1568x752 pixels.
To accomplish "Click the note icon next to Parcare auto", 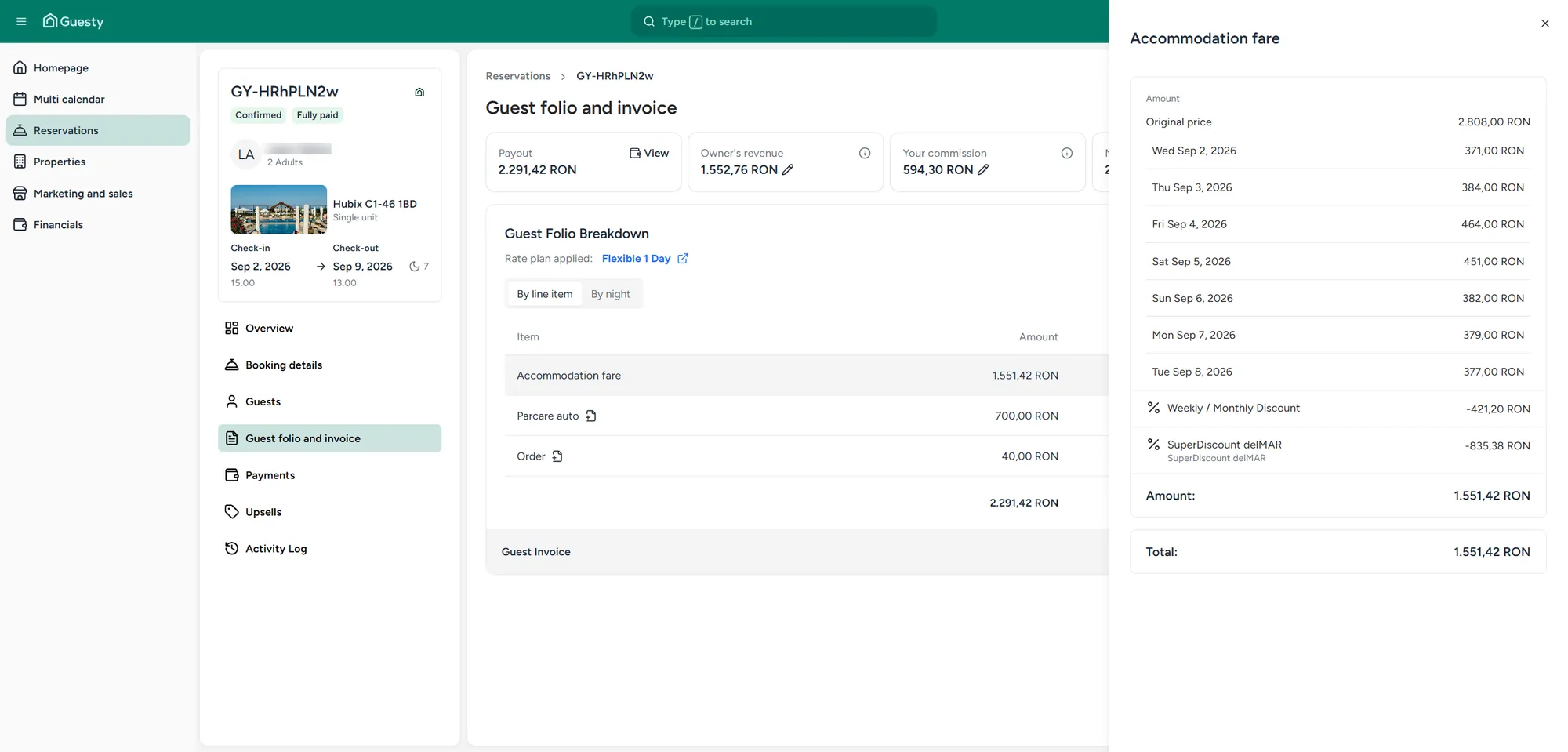I will click(x=591, y=416).
